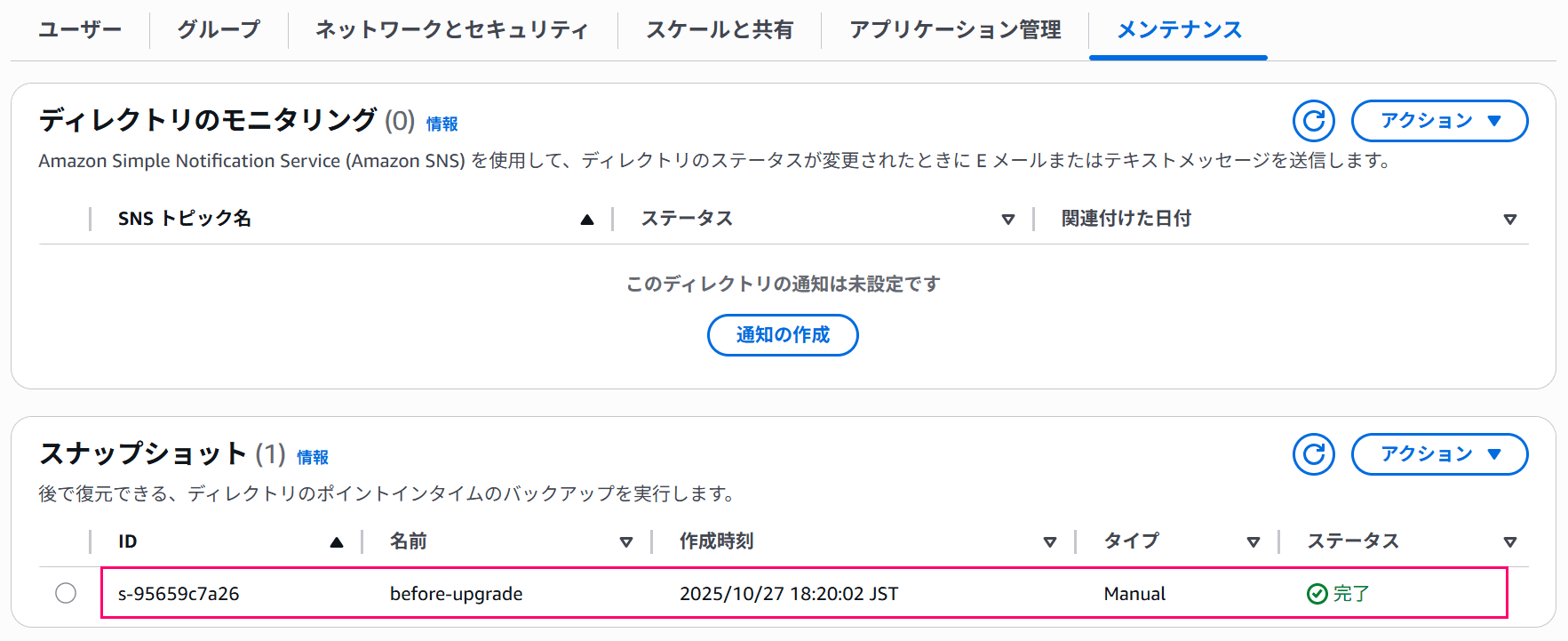Sort snapshots by name (名前) arrow
This screenshot has height=641, width=1568.
(625, 542)
